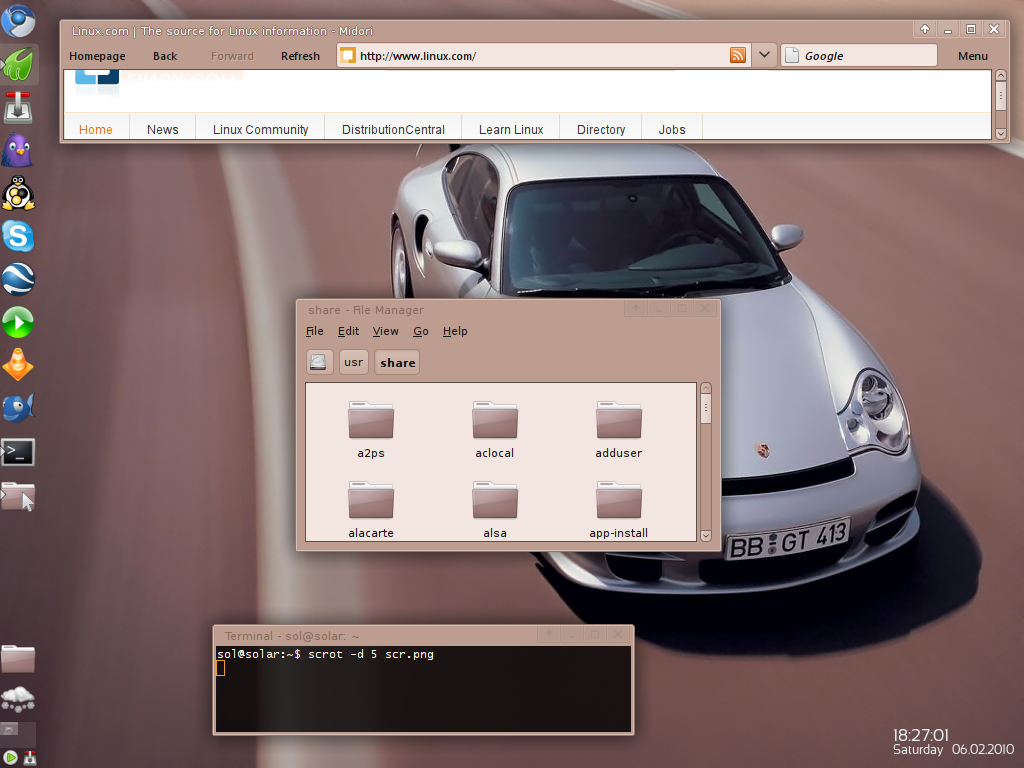
Task: Open the alsa folder
Action: pyautogui.click(x=495, y=510)
